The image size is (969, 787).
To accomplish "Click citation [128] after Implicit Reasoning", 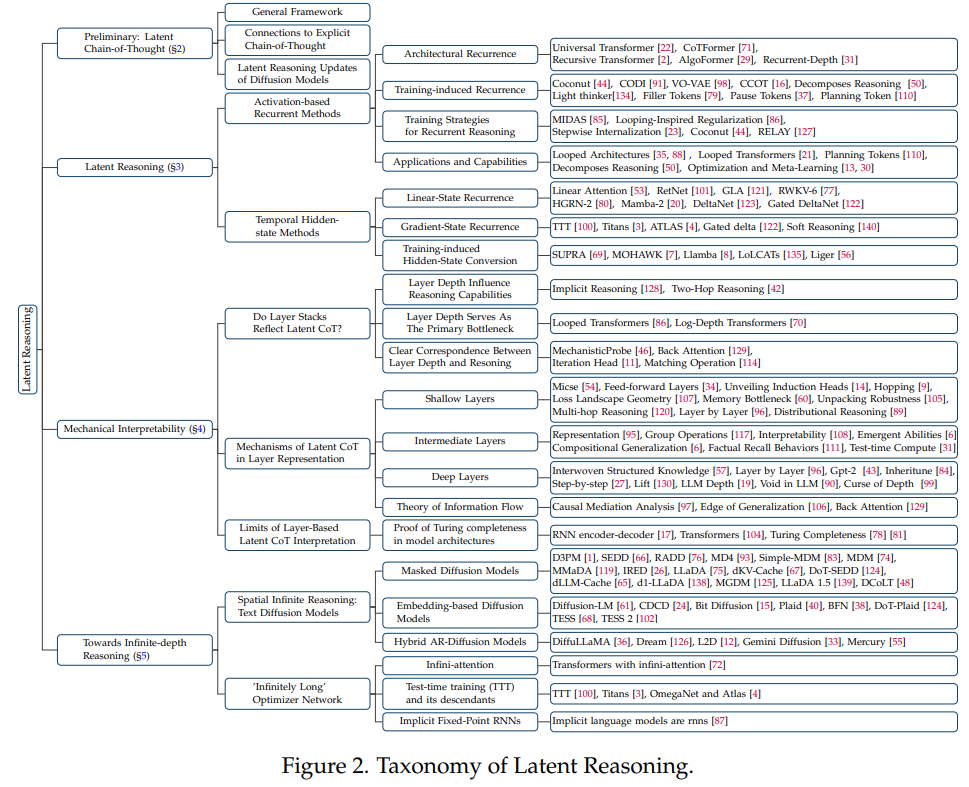I will click(x=651, y=289).
